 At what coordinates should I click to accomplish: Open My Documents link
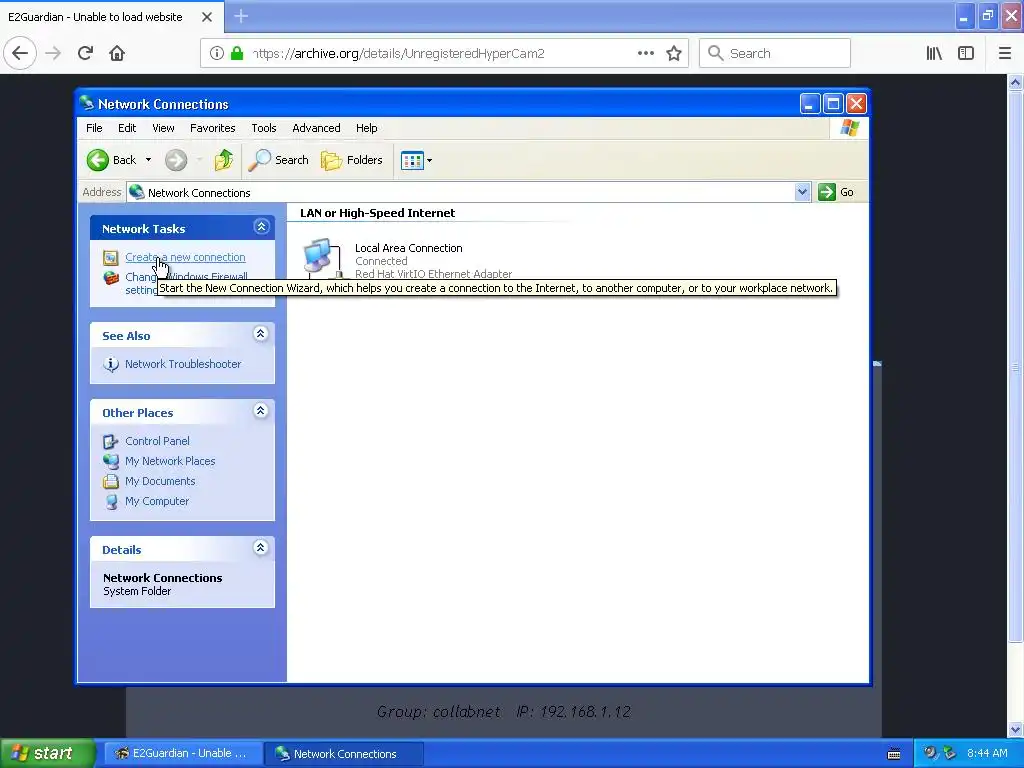pos(160,481)
